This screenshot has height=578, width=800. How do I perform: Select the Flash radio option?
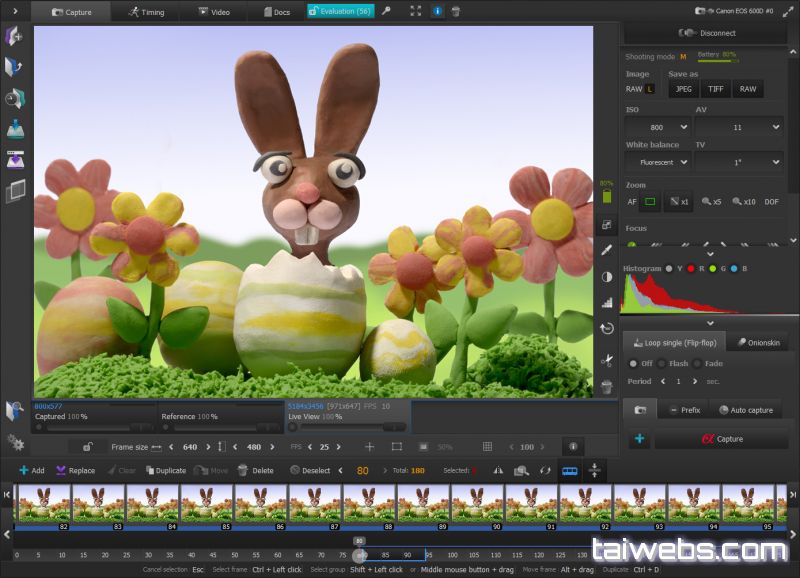tap(662, 363)
